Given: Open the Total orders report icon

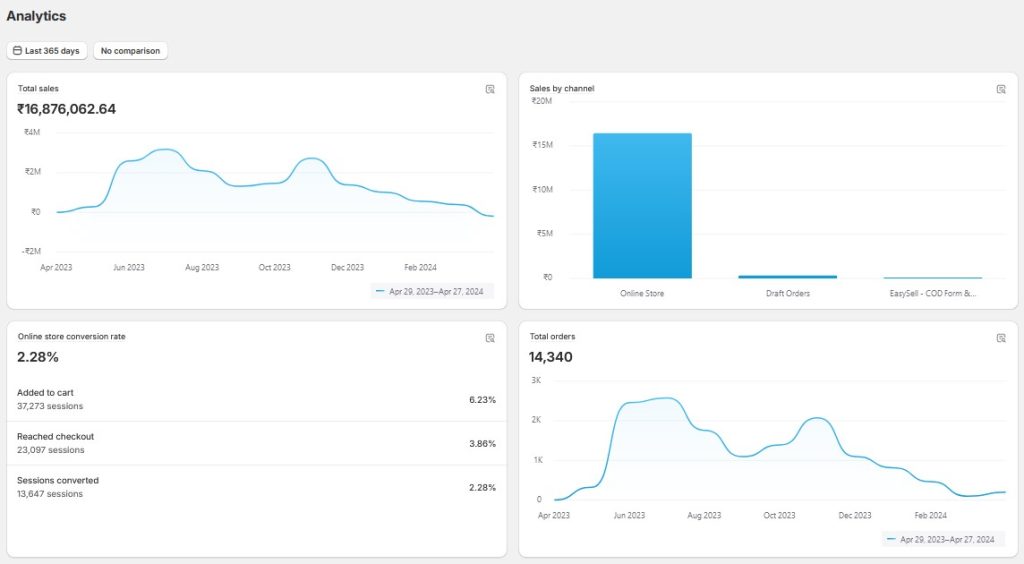Looking at the screenshot, I should 1001,338.
